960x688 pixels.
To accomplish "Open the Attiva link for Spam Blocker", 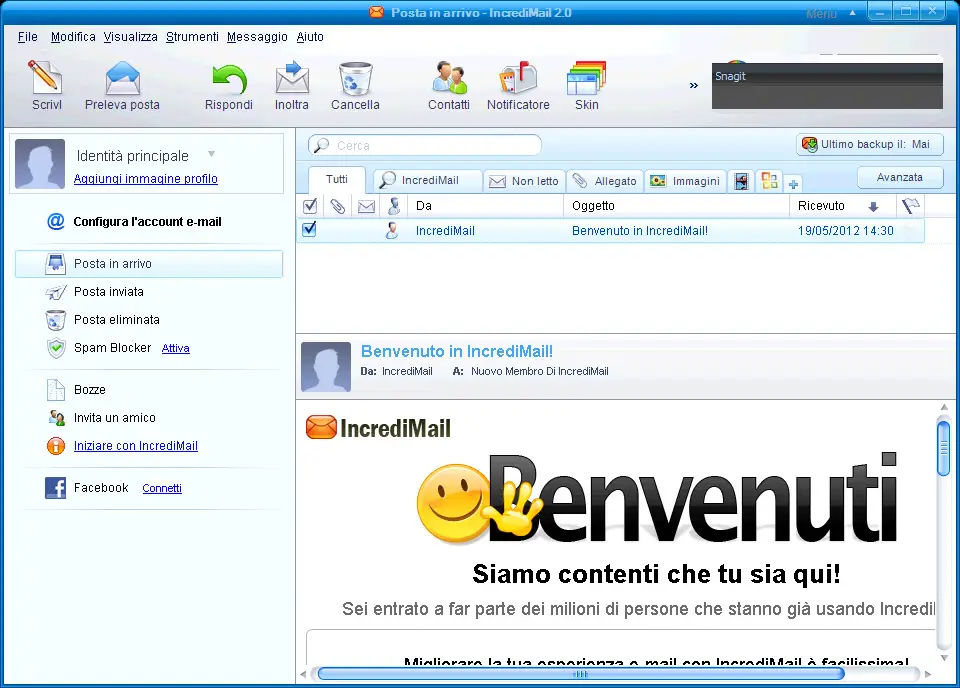I will coord(175,348).
